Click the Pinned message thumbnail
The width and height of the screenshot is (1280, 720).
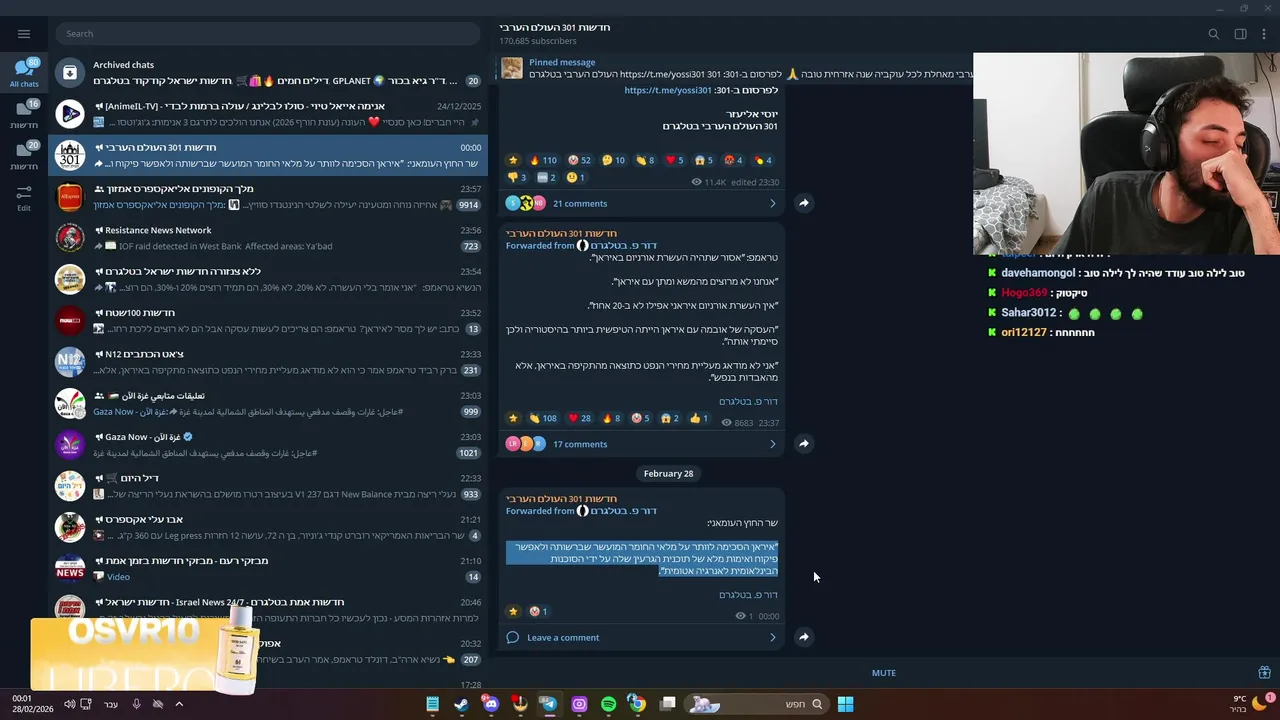point(512,68)
